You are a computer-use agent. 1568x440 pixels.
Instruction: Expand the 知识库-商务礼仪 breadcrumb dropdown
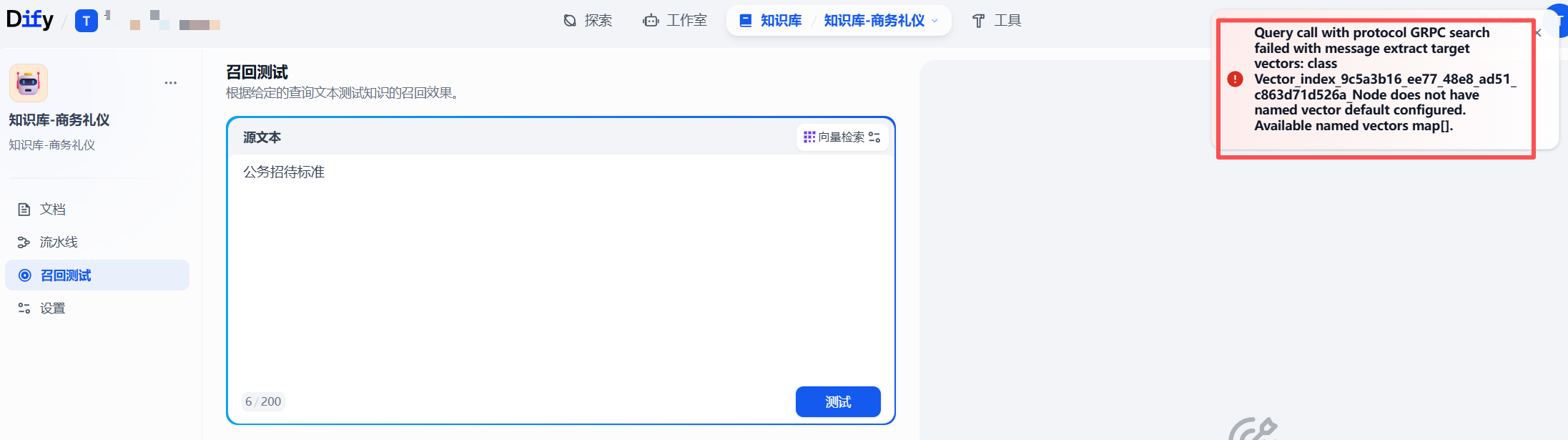[881, 21]
